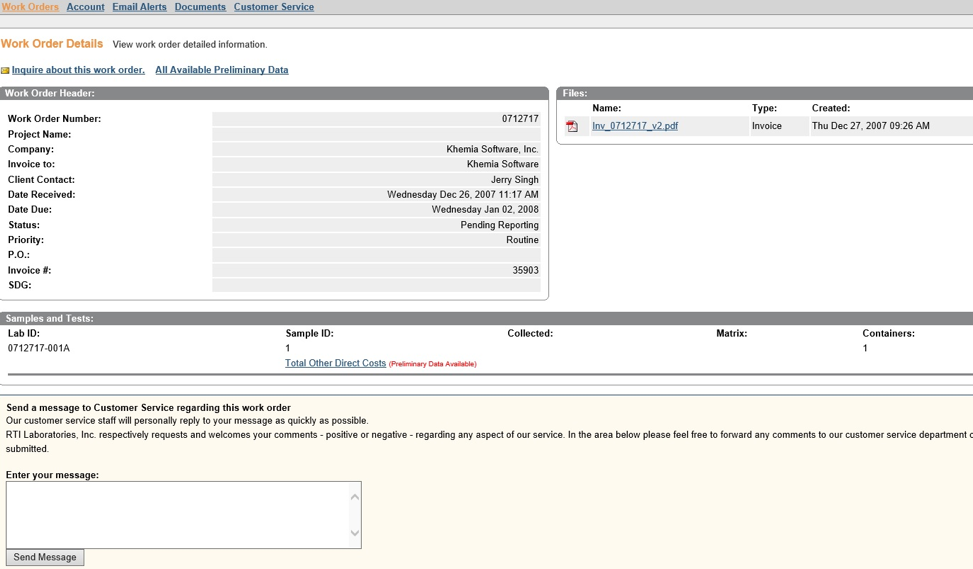Open All Available Preliminary Data link
This screenshot has height=569, width=973.
pyautogui.click(x=222, y=70)
